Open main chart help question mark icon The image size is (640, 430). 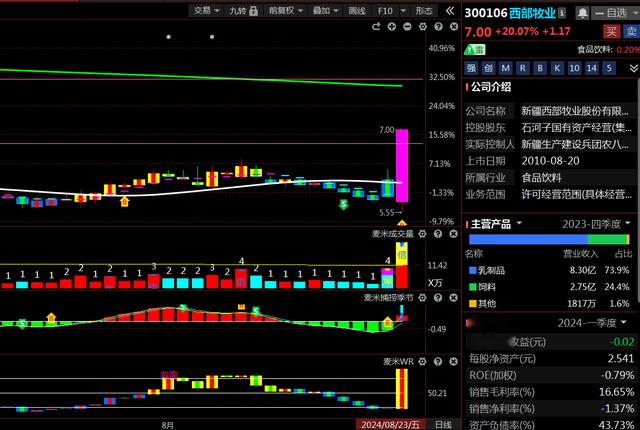[x=438, y=27]
